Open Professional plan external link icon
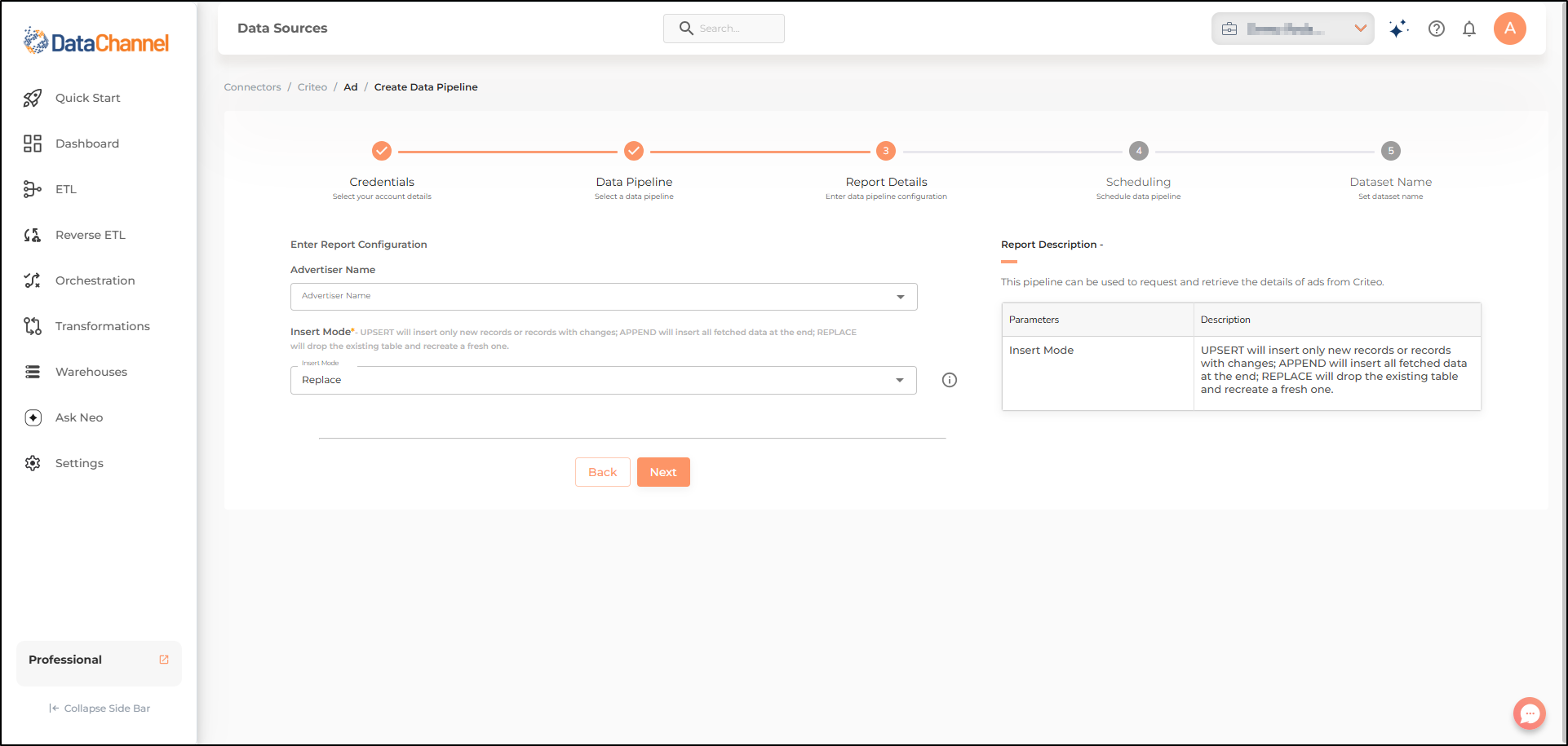The height and width of the screenshot is (746, 1568). 164,660
